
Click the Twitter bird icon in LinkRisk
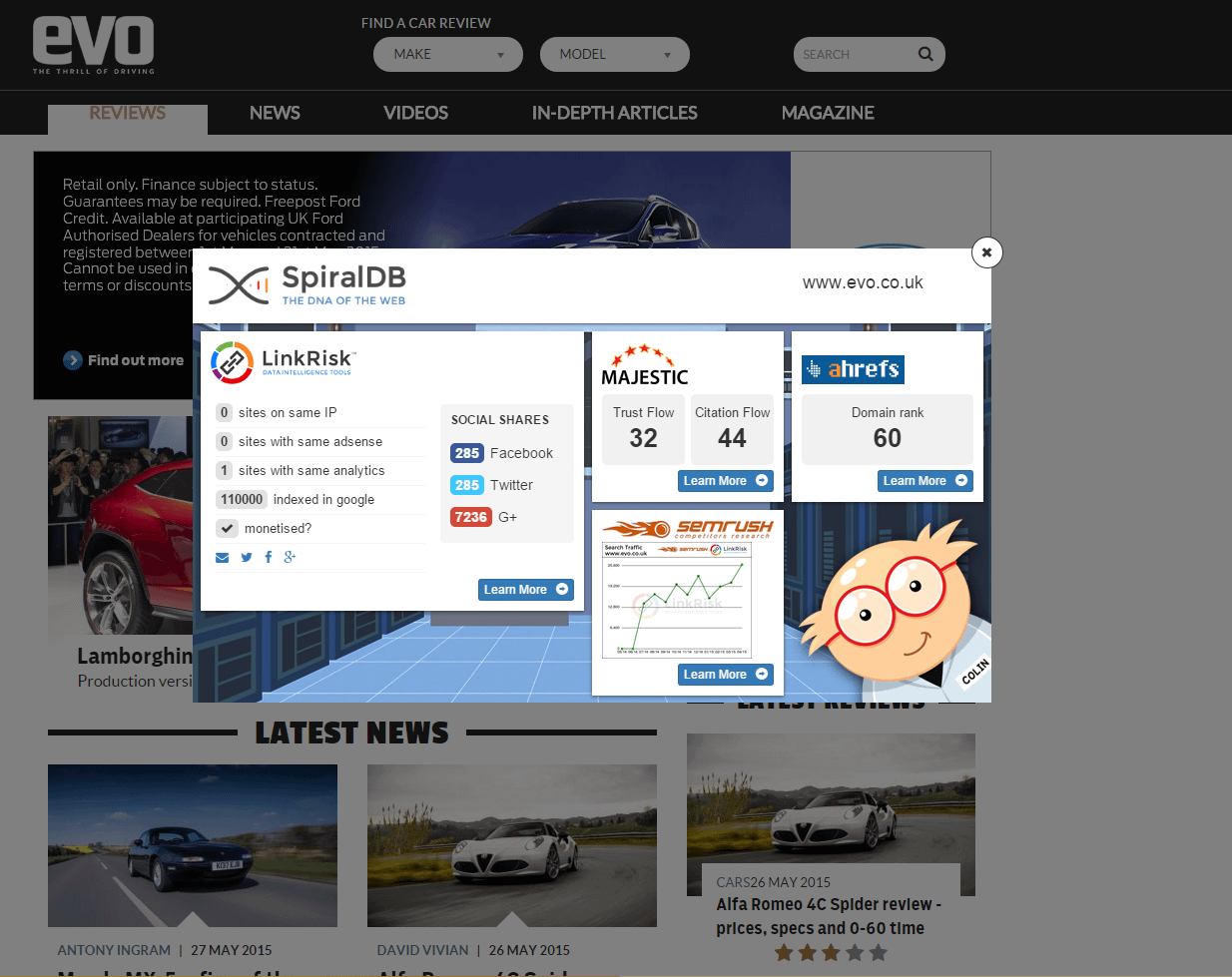coord(247,557)
